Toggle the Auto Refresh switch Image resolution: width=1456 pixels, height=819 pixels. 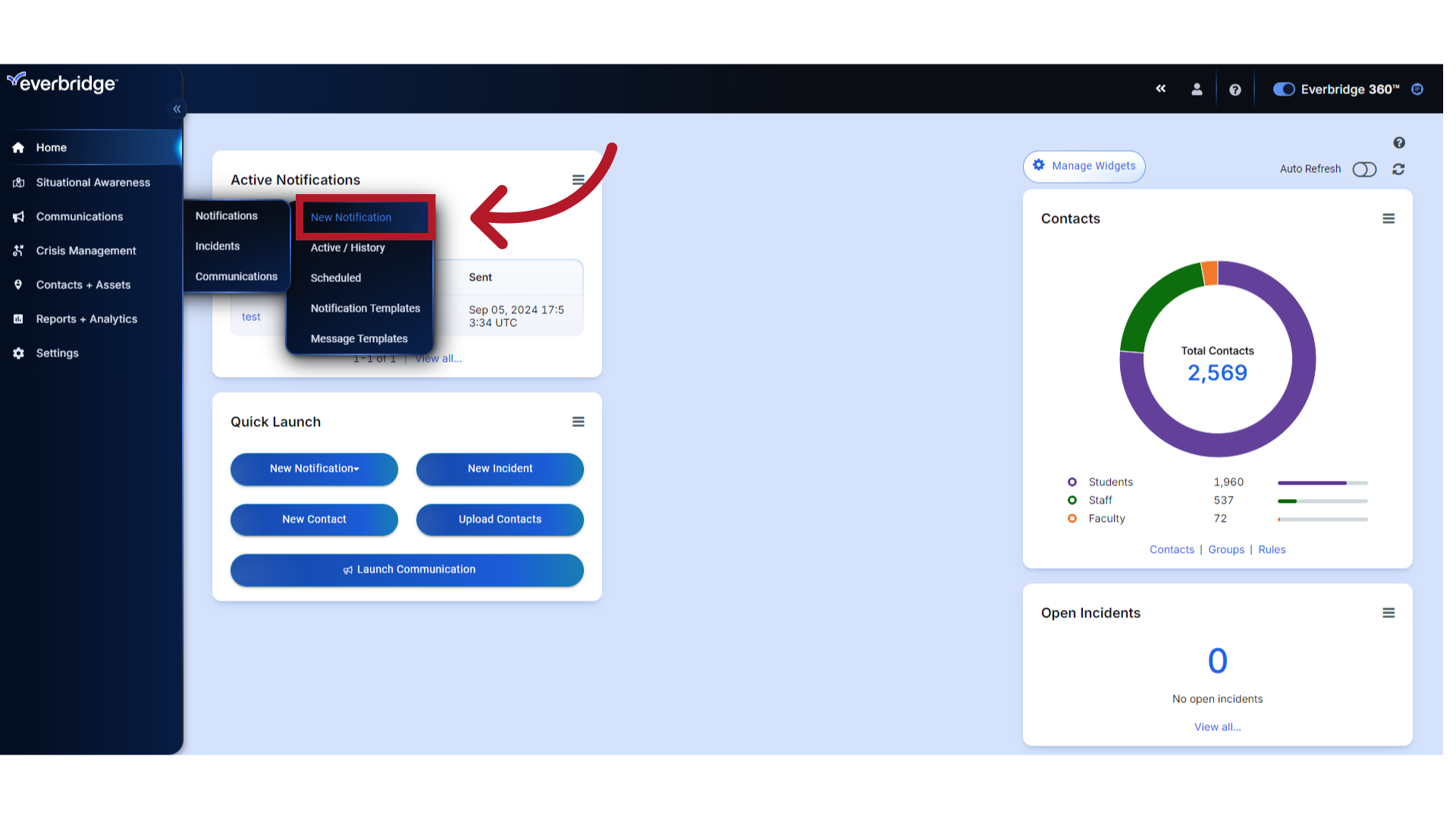[x=1364, y=168]
